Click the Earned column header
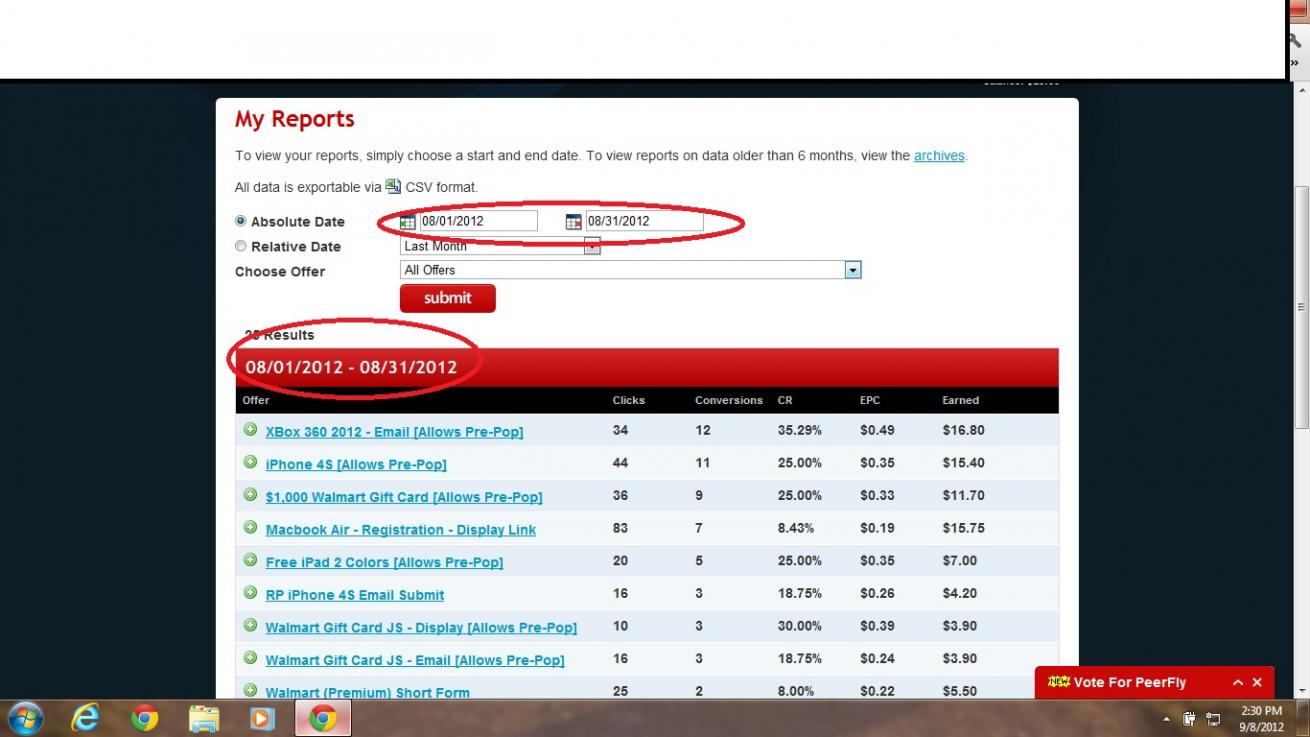The image size is (1310, 737). tap(961, 400)
